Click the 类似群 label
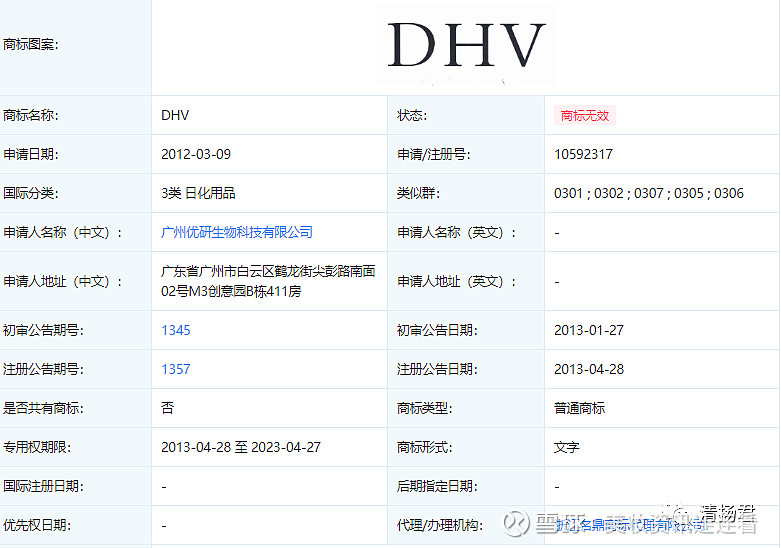This screenshot has height=548, width=781. click(x=418, y=193)
